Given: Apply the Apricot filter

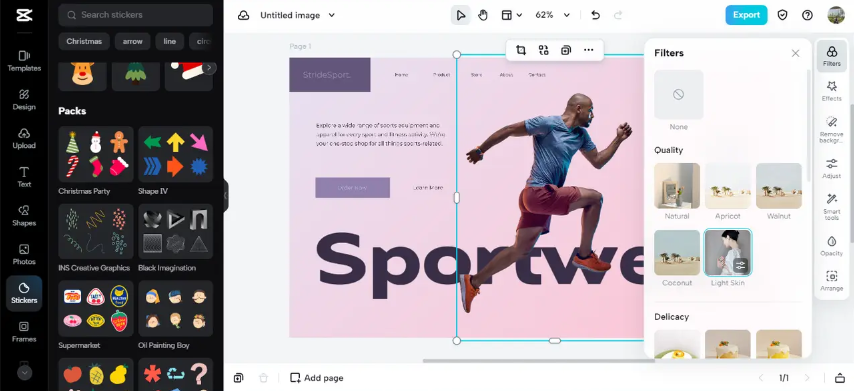Looking at the screenshot, I should pyautogui.click(x=728, y=186).
